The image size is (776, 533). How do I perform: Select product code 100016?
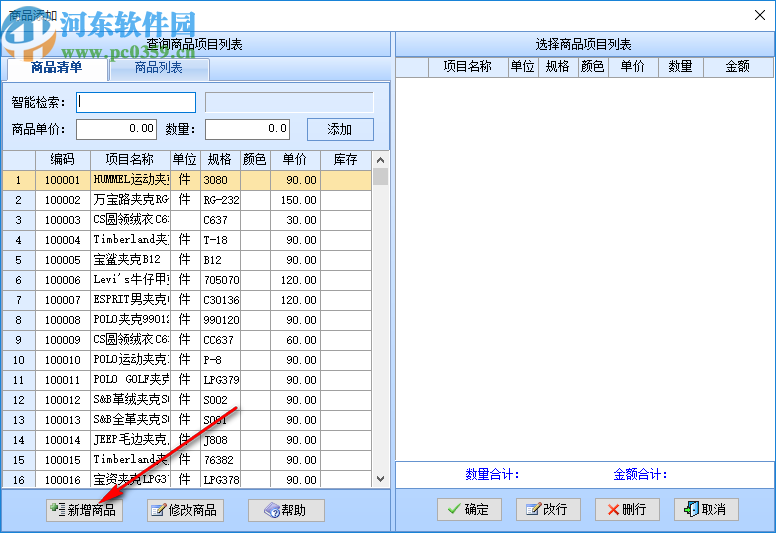coord(63,480)
